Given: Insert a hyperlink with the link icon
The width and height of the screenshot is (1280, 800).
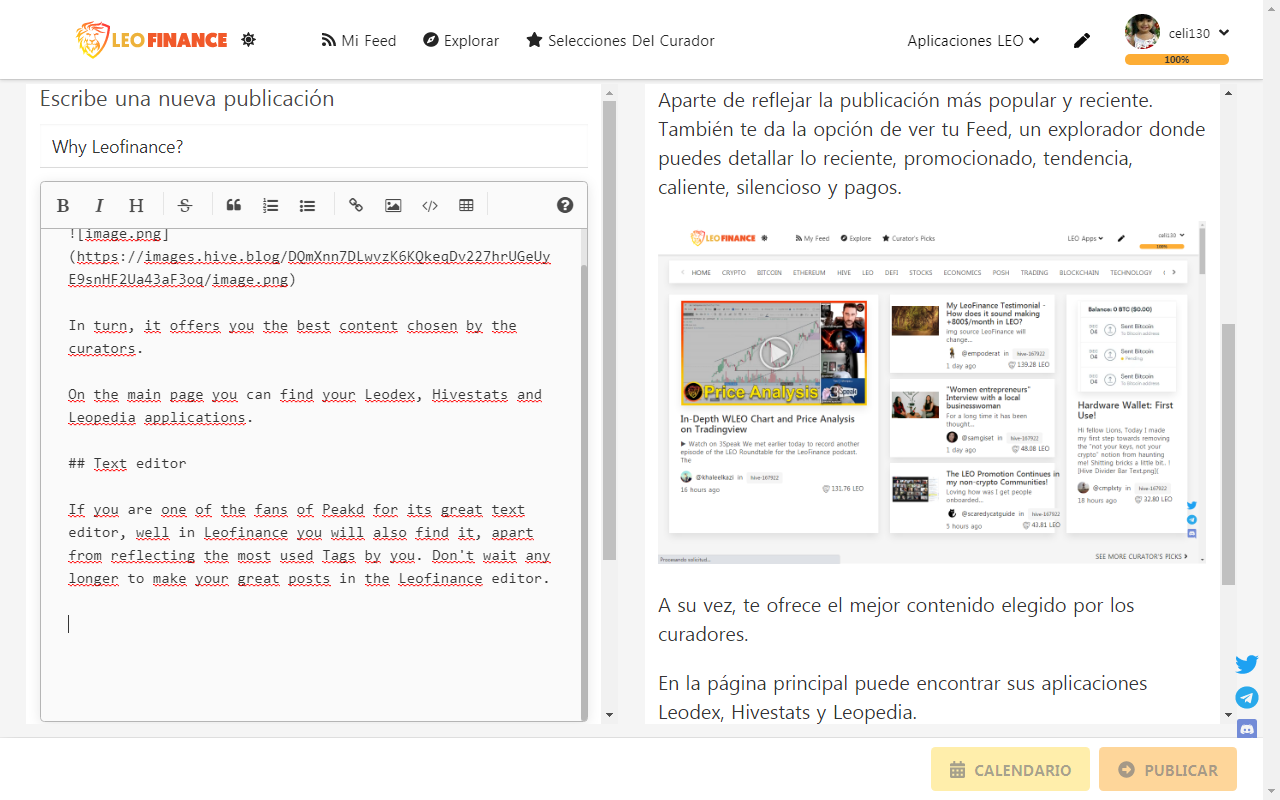Looking at the screenshot, I should [x=356, y=205].
